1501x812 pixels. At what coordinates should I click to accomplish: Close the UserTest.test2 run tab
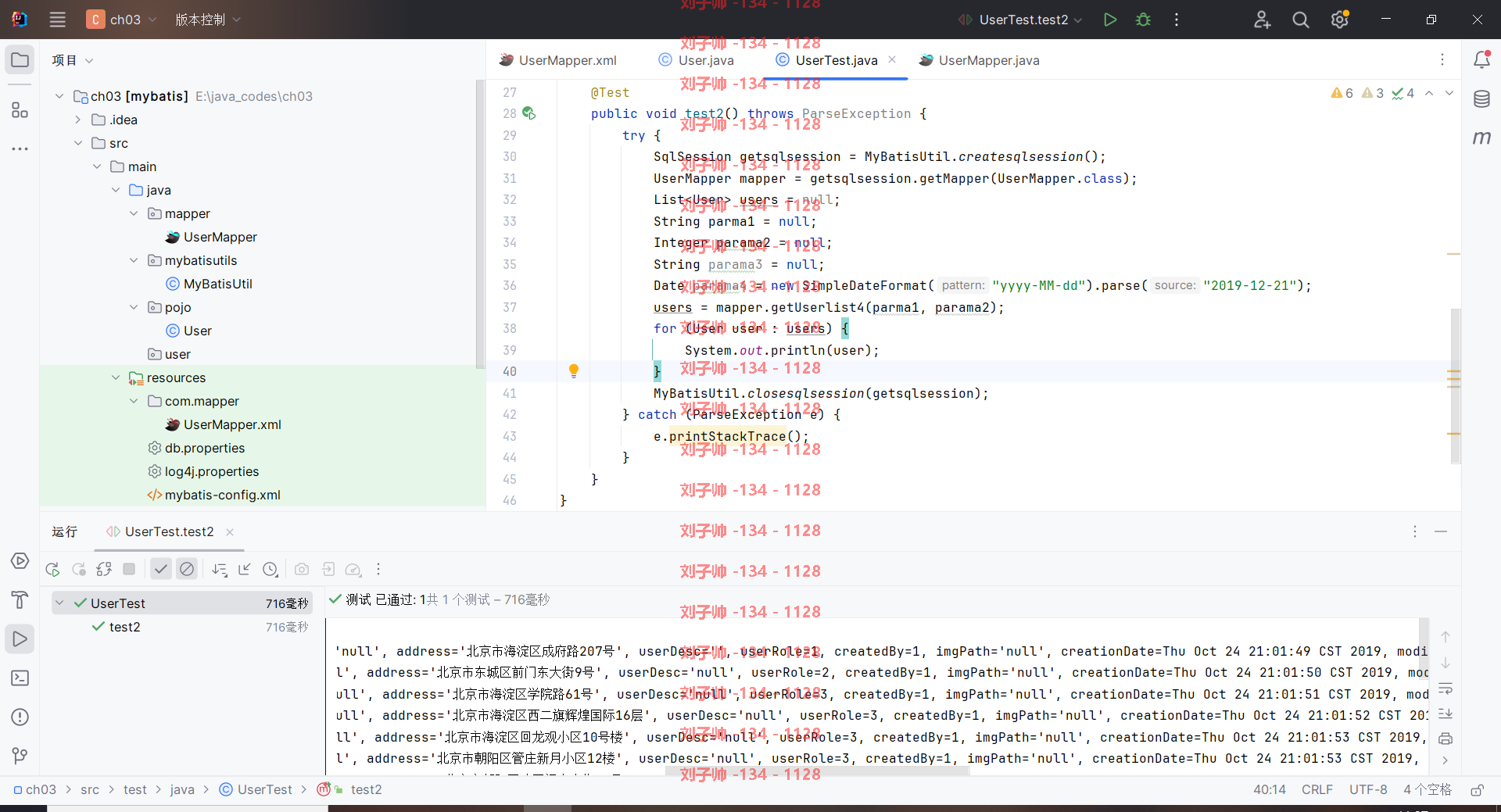pyautogui.click(x=230, y=532)
